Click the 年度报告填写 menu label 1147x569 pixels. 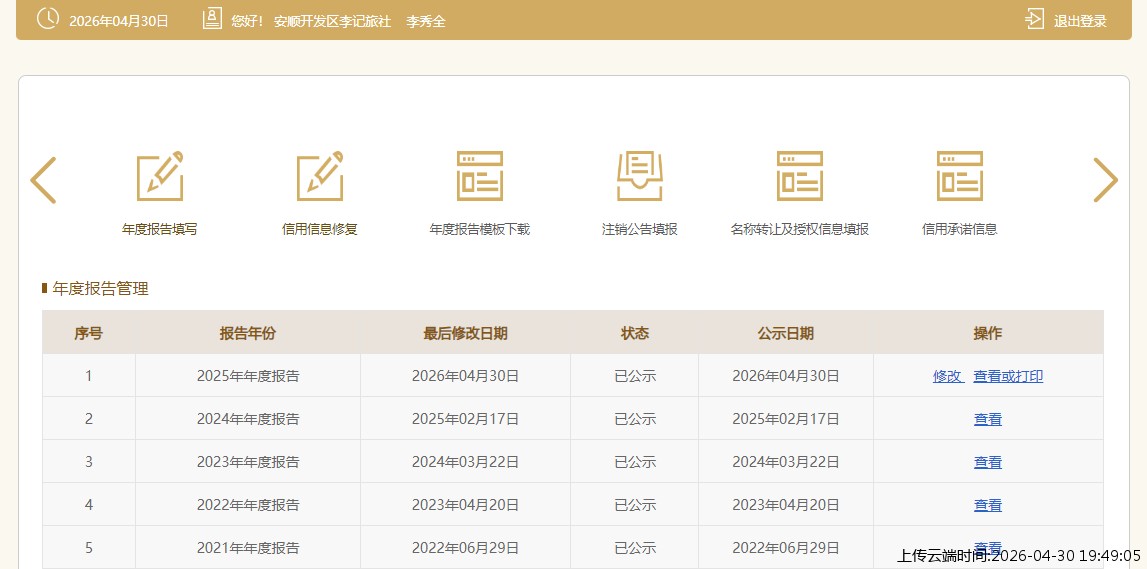coord(160,229)
